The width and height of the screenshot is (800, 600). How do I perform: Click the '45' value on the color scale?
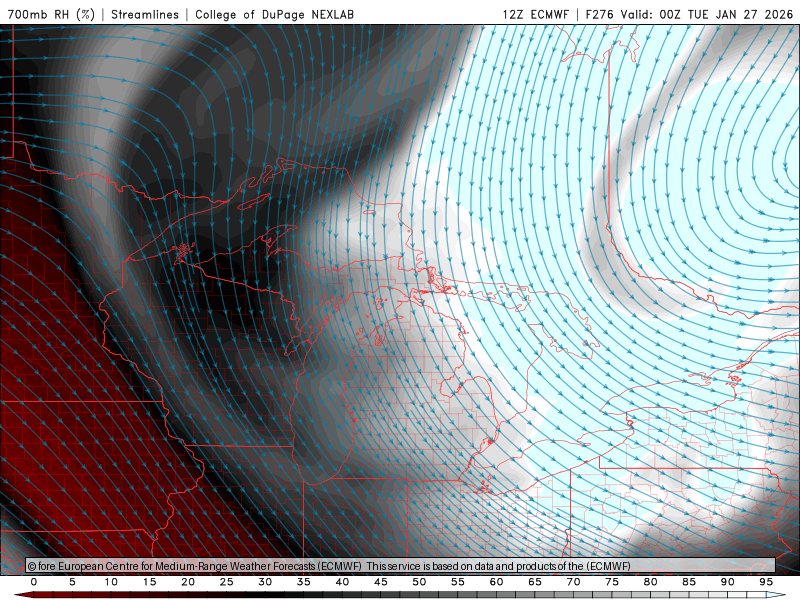381,582
